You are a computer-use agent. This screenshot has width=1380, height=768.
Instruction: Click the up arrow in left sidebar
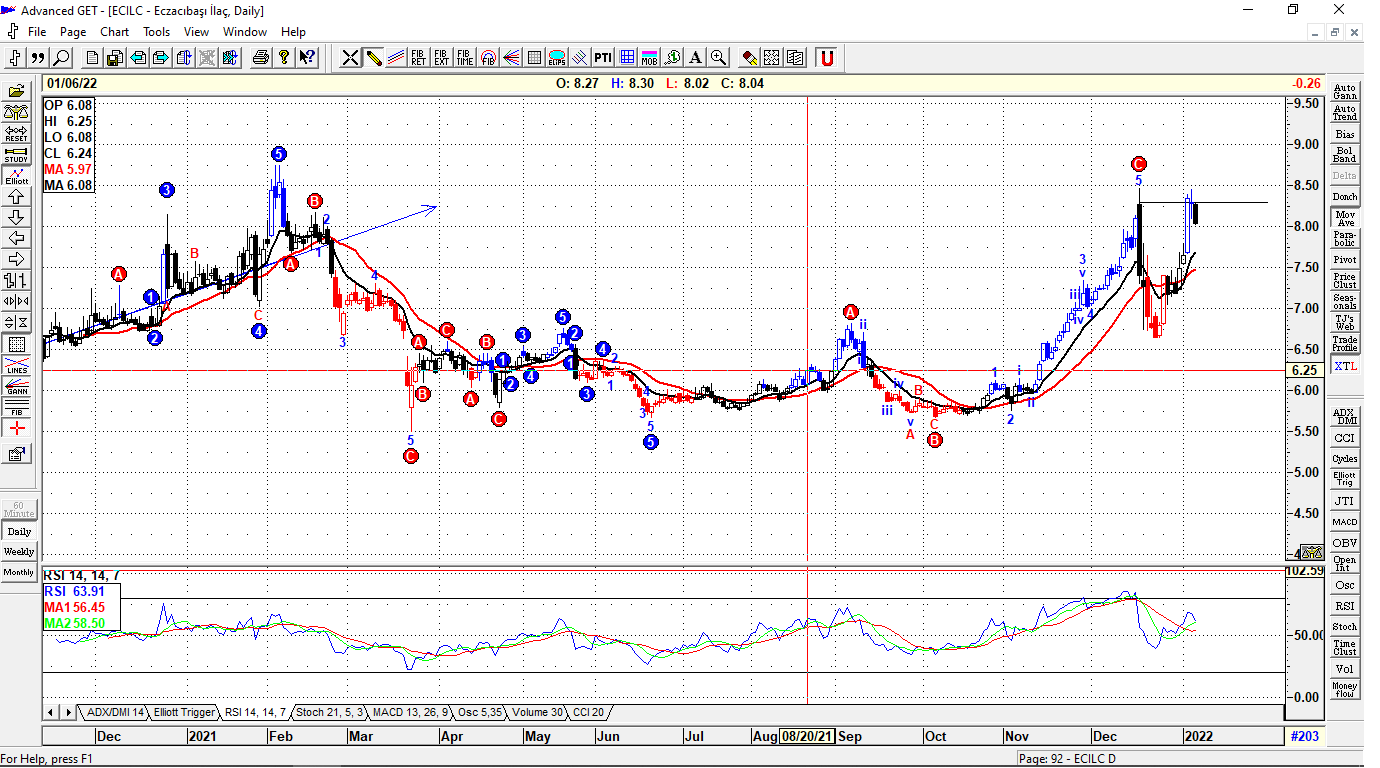(17, 197)
